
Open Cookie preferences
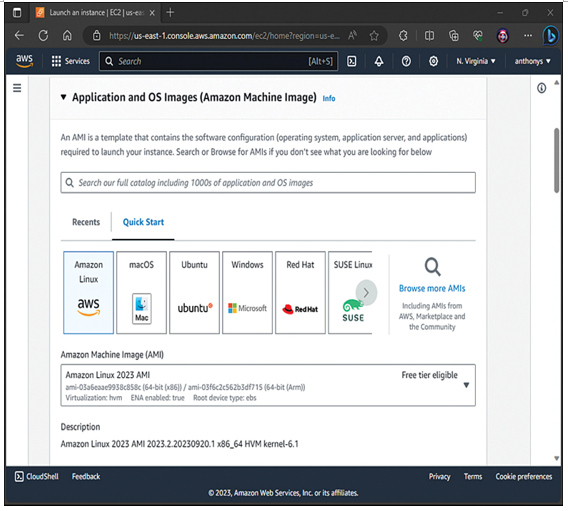coord(524,476)
